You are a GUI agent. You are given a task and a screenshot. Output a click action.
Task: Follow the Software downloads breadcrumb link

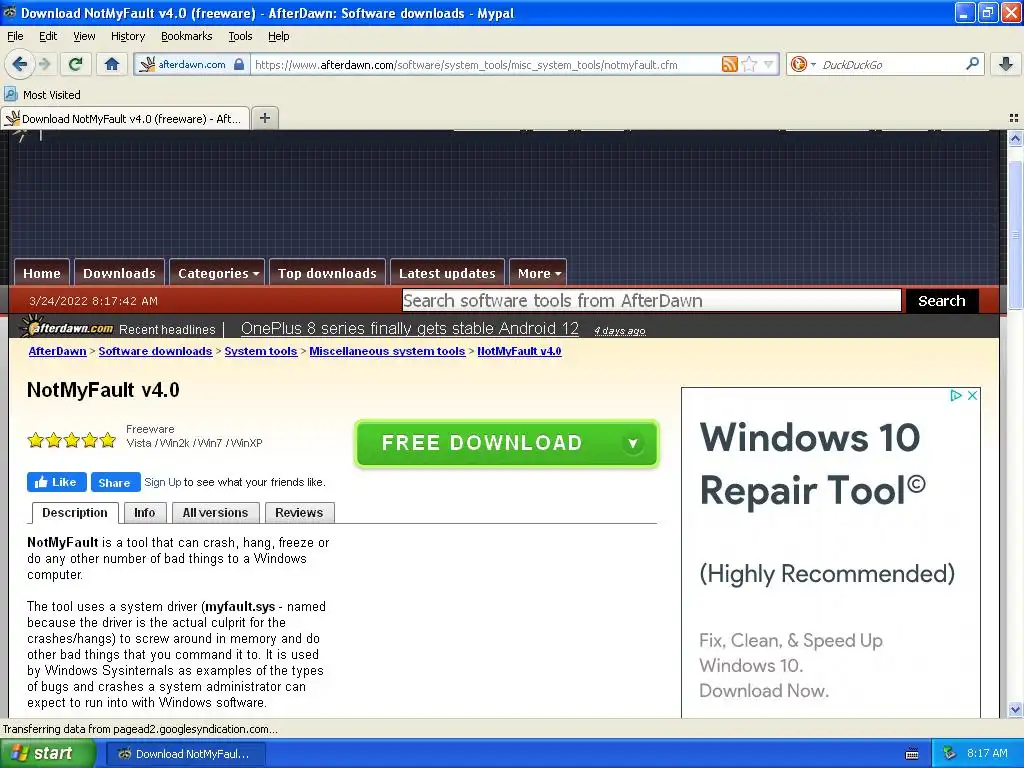(155, 351)
